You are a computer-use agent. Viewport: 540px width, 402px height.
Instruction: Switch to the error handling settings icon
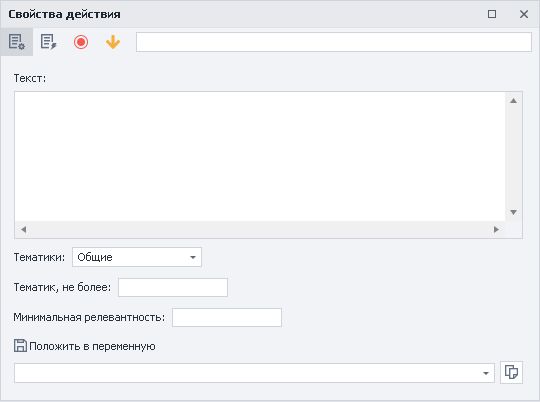49,42
